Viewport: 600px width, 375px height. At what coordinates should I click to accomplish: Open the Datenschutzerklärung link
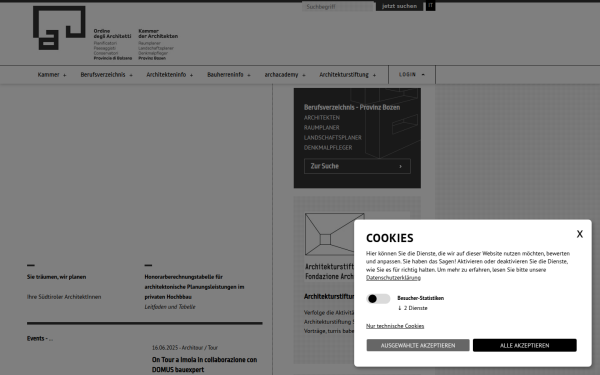click(393, 278)
